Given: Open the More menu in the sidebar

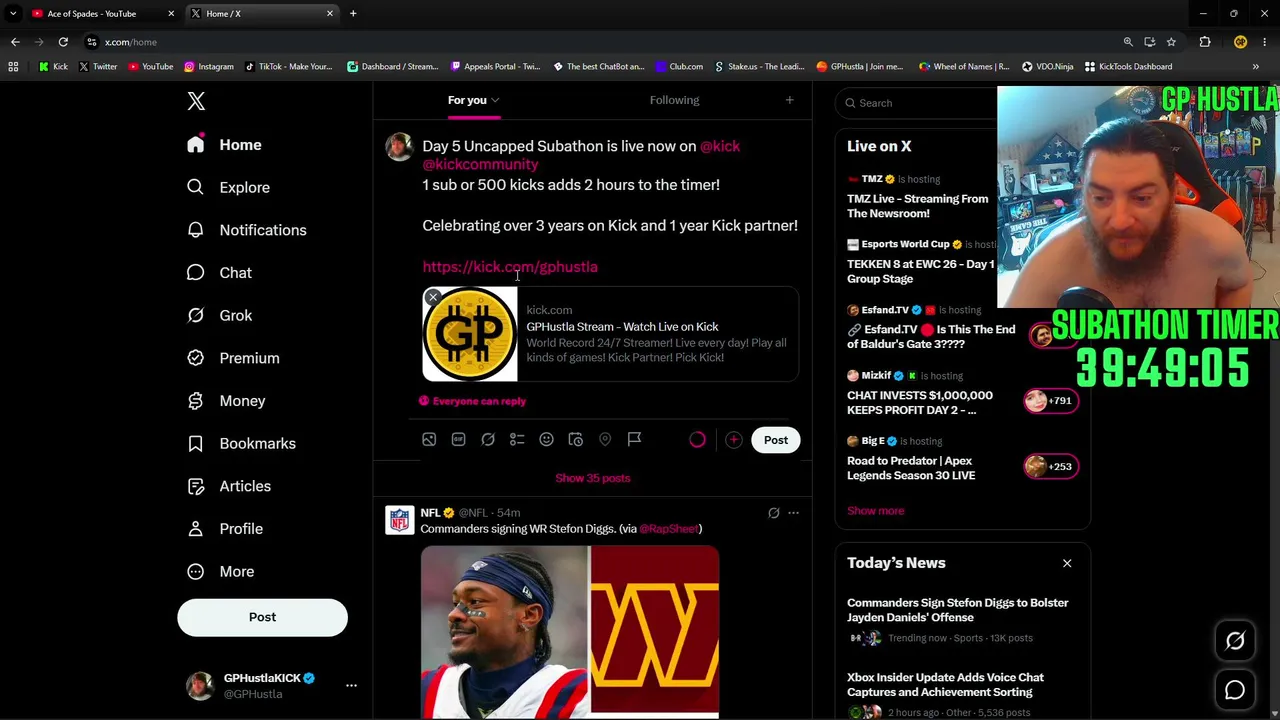Looking at the screenshot, I should pos(221,571).
